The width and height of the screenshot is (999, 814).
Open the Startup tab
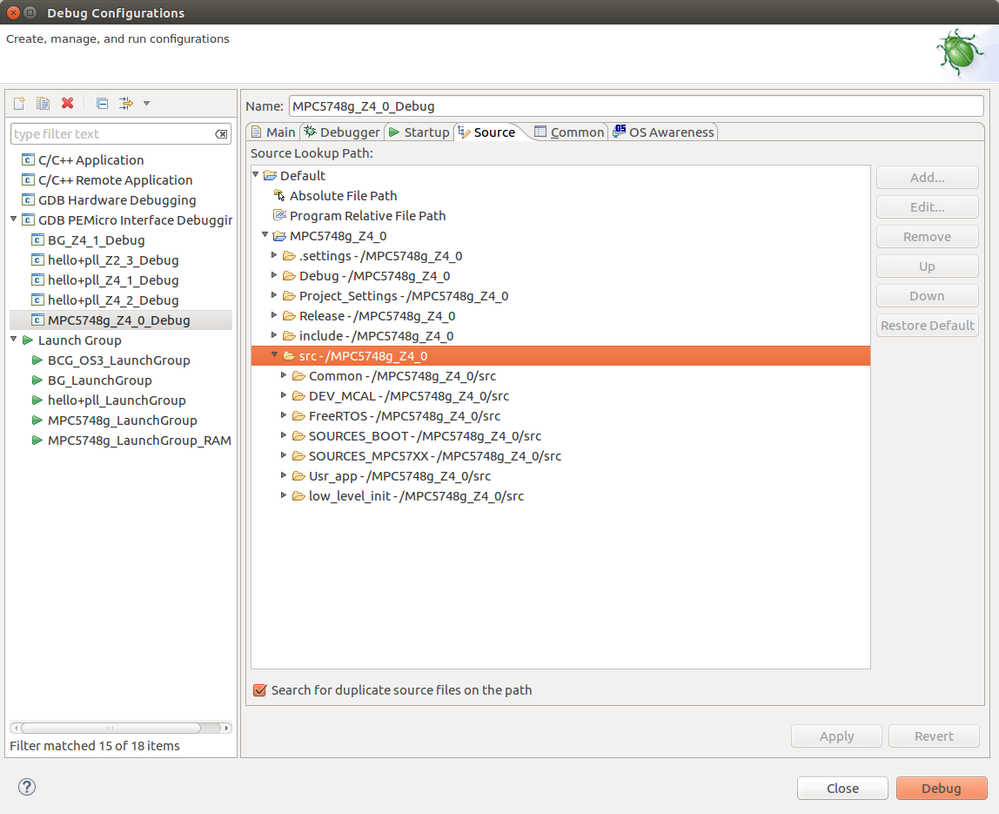pyautogui.click(x=419, y=132)
